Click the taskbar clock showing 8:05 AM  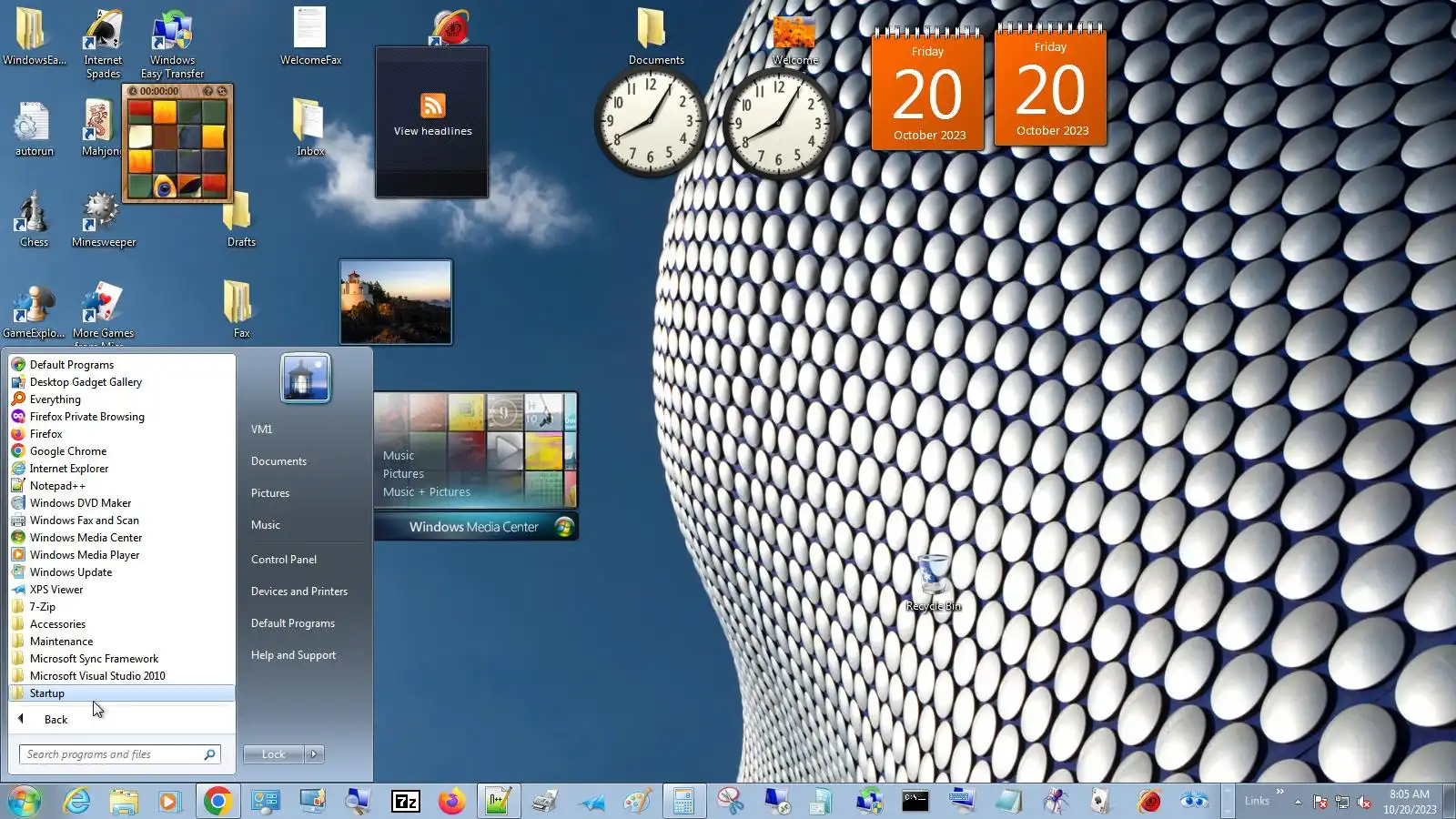[1410, 802]
